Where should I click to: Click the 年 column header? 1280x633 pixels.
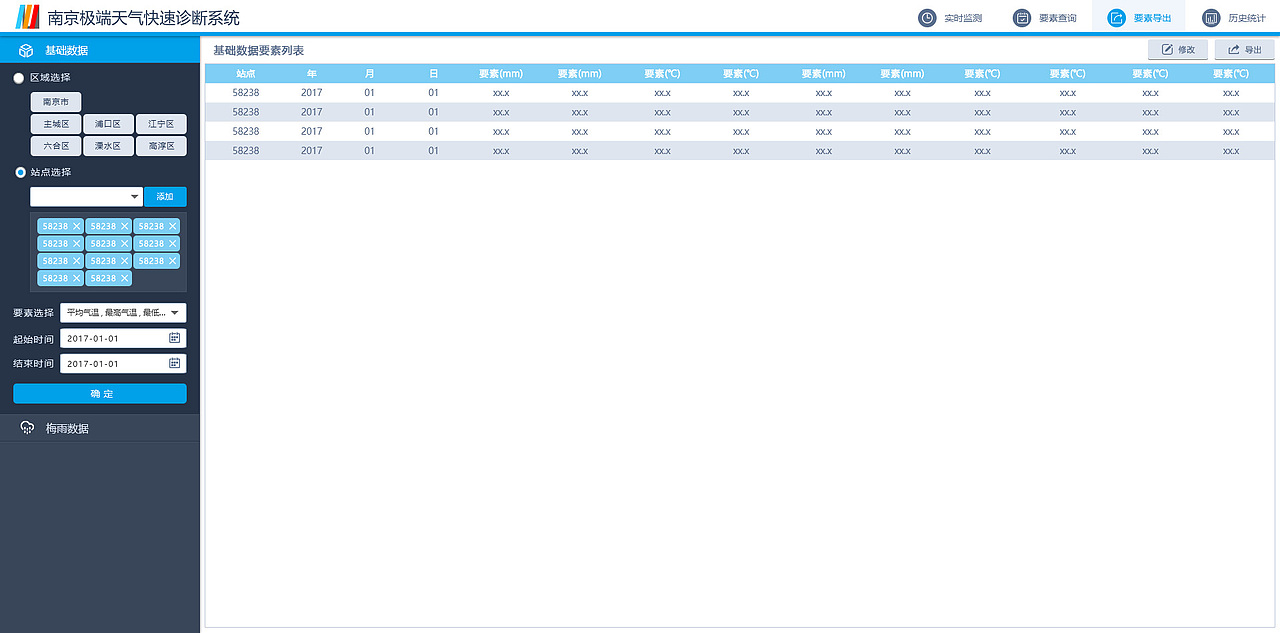[x=312, y=74]
